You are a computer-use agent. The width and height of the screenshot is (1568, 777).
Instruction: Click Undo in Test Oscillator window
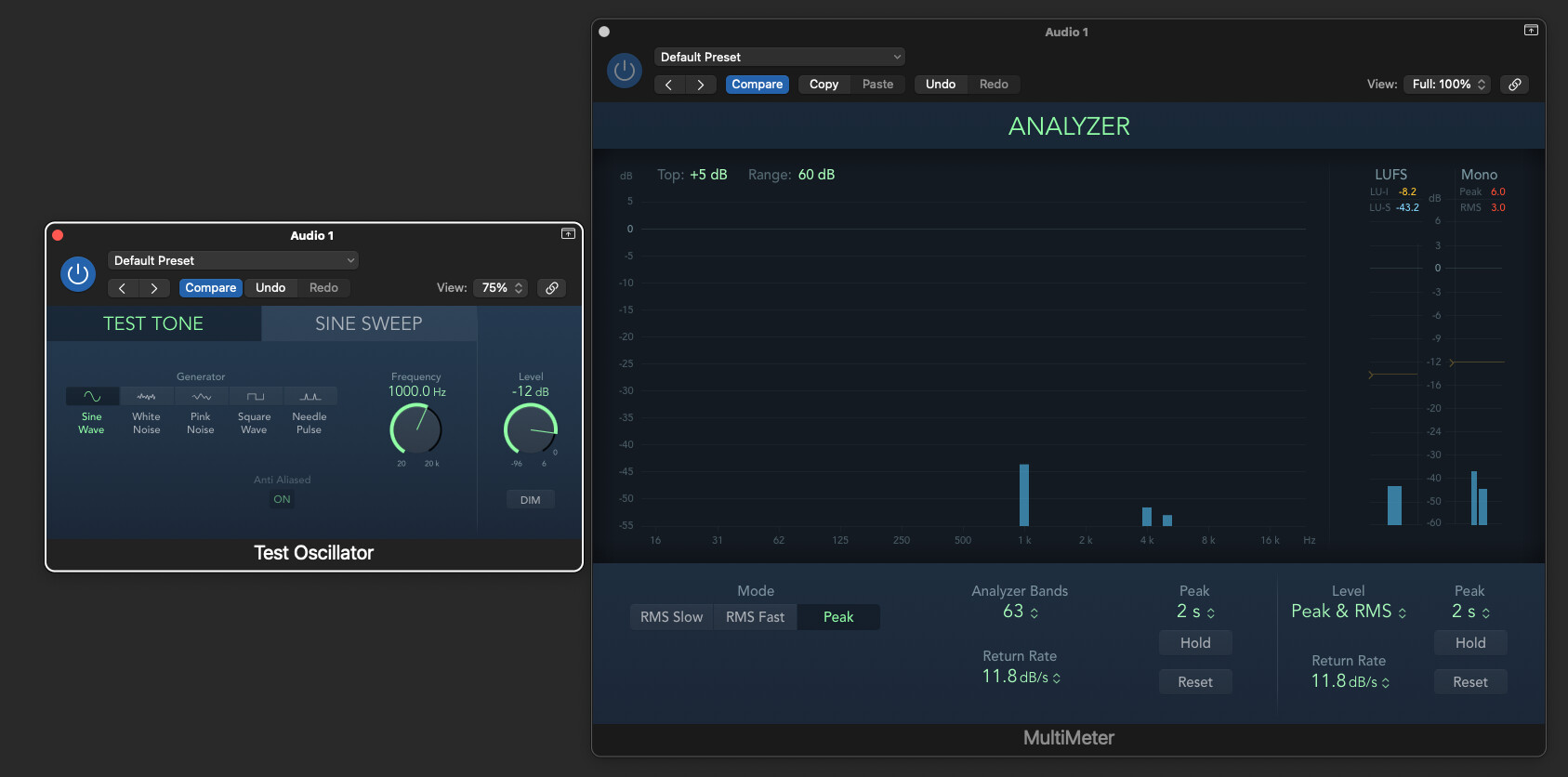pyautogui.click(x=270, y=288)
